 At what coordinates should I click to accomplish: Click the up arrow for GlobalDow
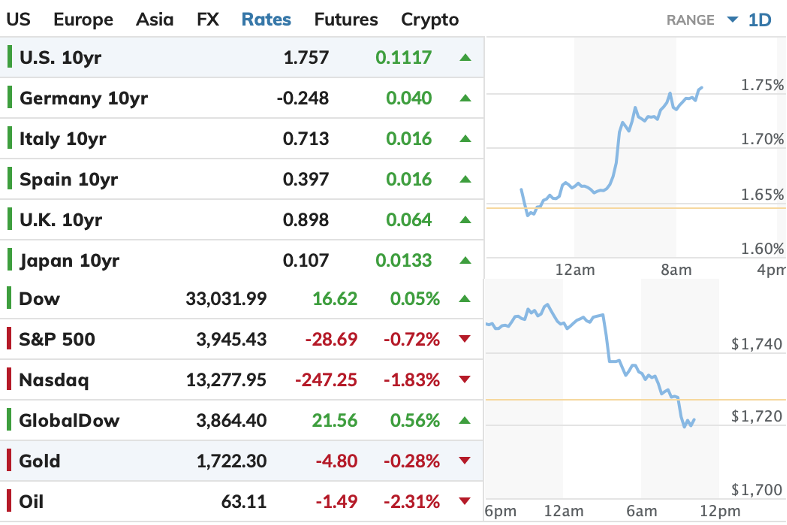(x=464, y=420)
